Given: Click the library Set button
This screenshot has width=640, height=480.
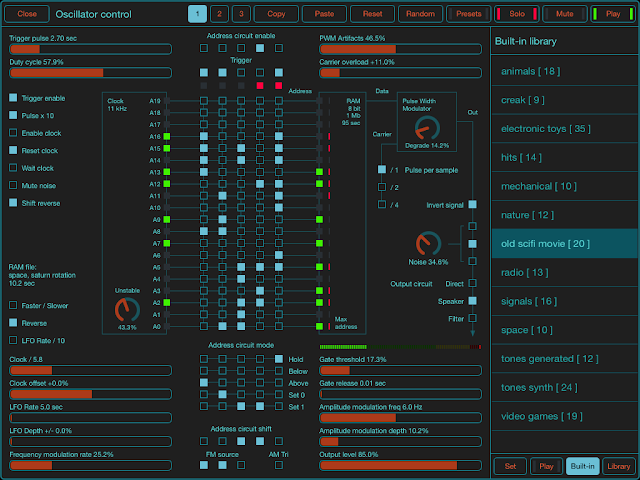Looking at the screenshot, I should (510, 466).
